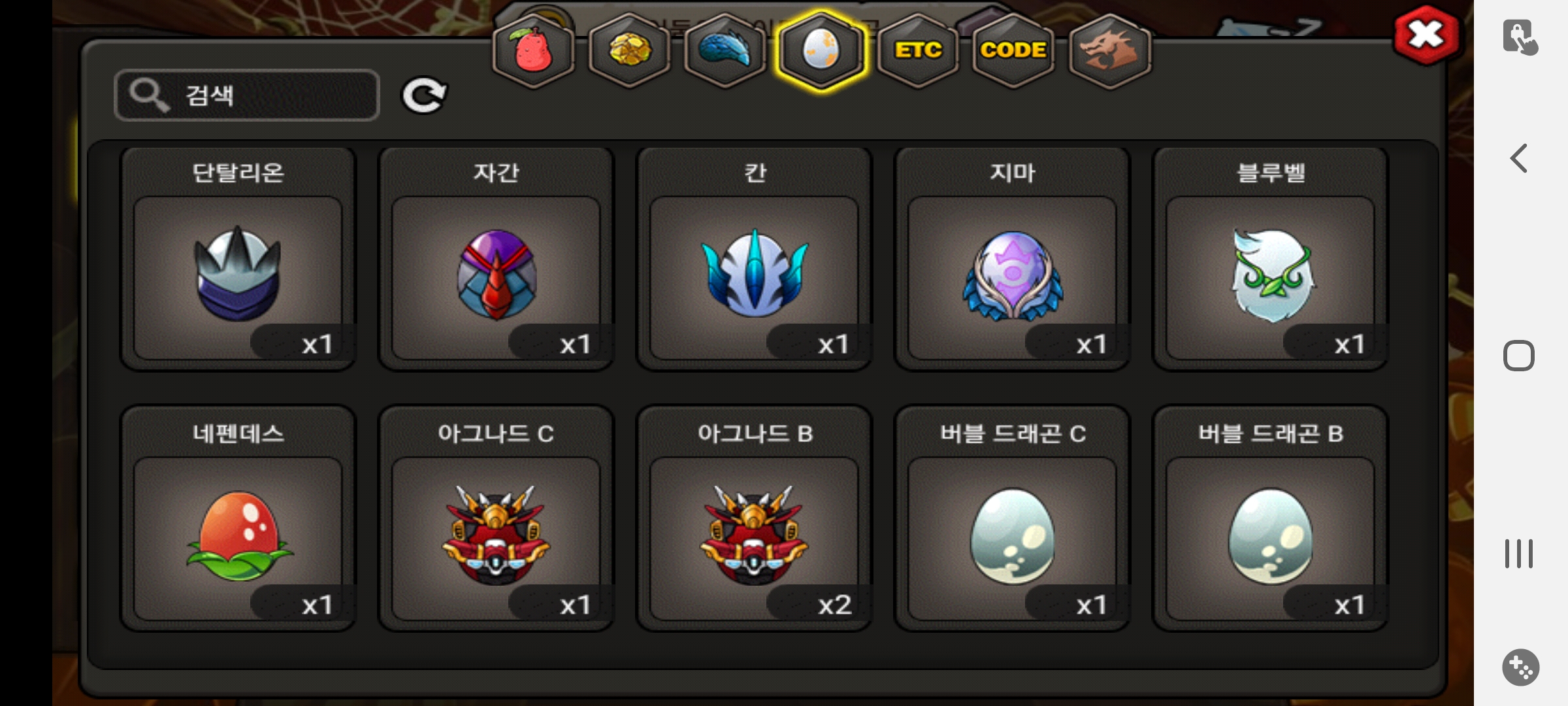The width and height of the screenshot is (1568, 706).
Task: Select the blue dragon head tab
Action: (725, 51)
